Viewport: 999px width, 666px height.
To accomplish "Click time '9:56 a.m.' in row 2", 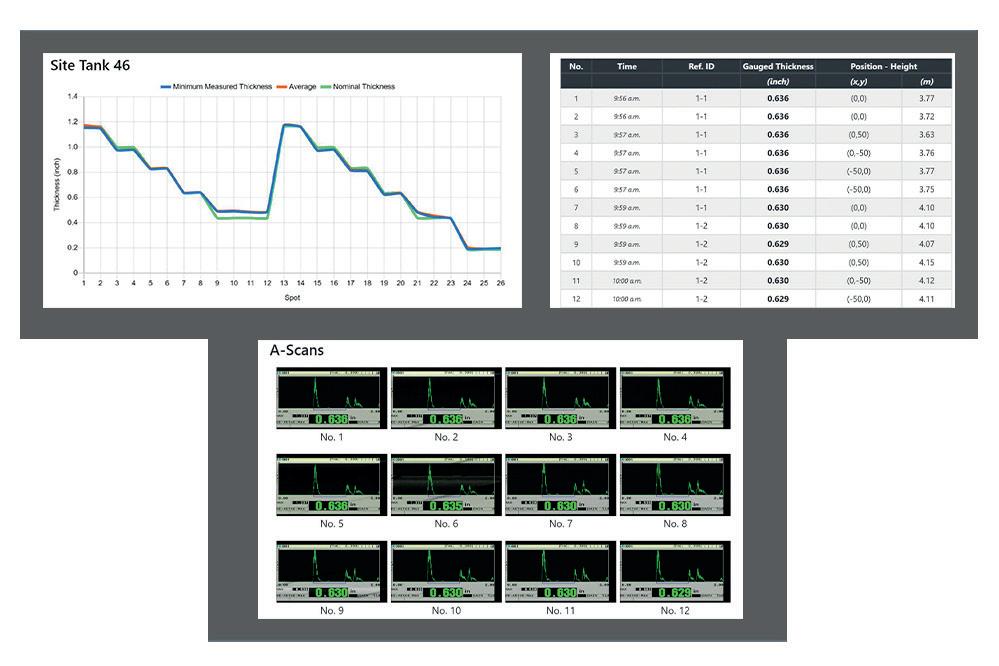I will pos(627,117).
